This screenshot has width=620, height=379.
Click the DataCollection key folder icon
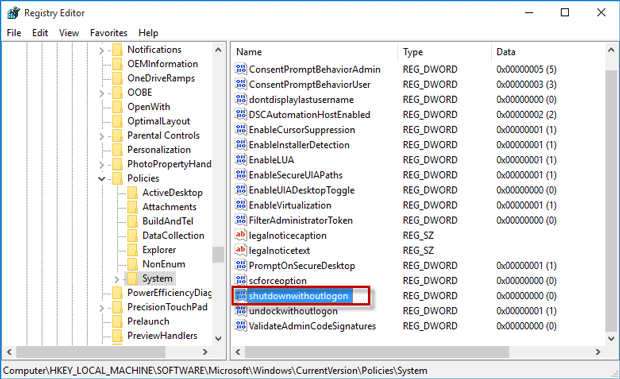(x=132, y=236)
